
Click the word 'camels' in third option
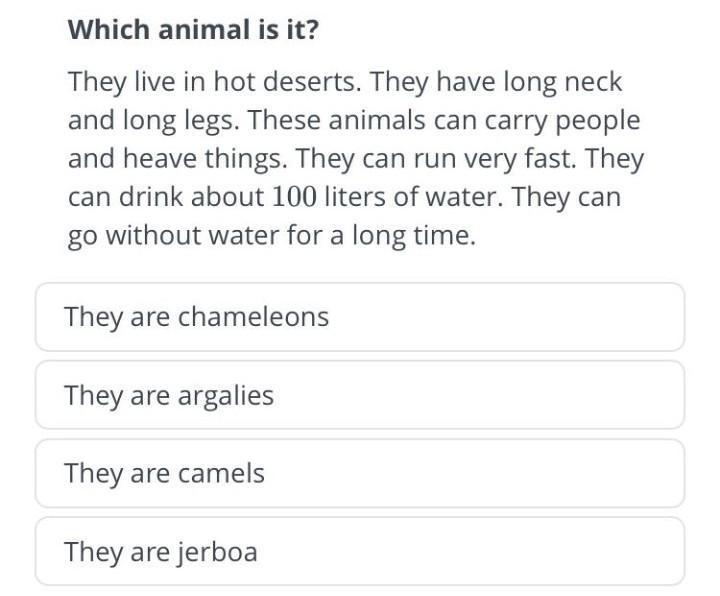221,473
